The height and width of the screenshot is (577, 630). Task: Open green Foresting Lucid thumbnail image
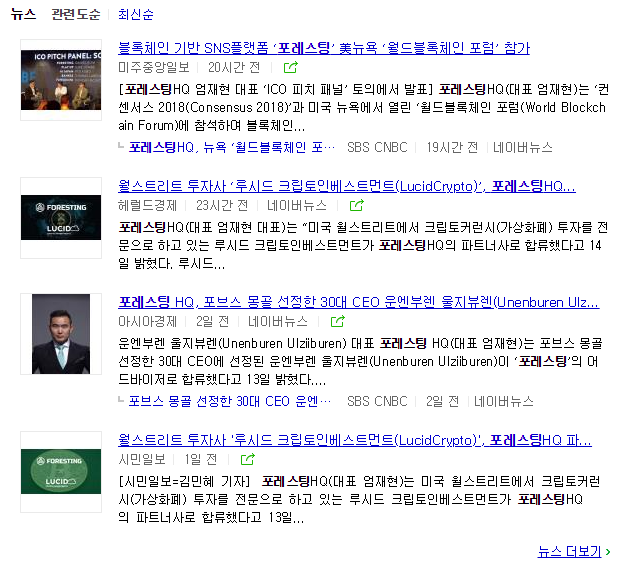pos(61,472)
